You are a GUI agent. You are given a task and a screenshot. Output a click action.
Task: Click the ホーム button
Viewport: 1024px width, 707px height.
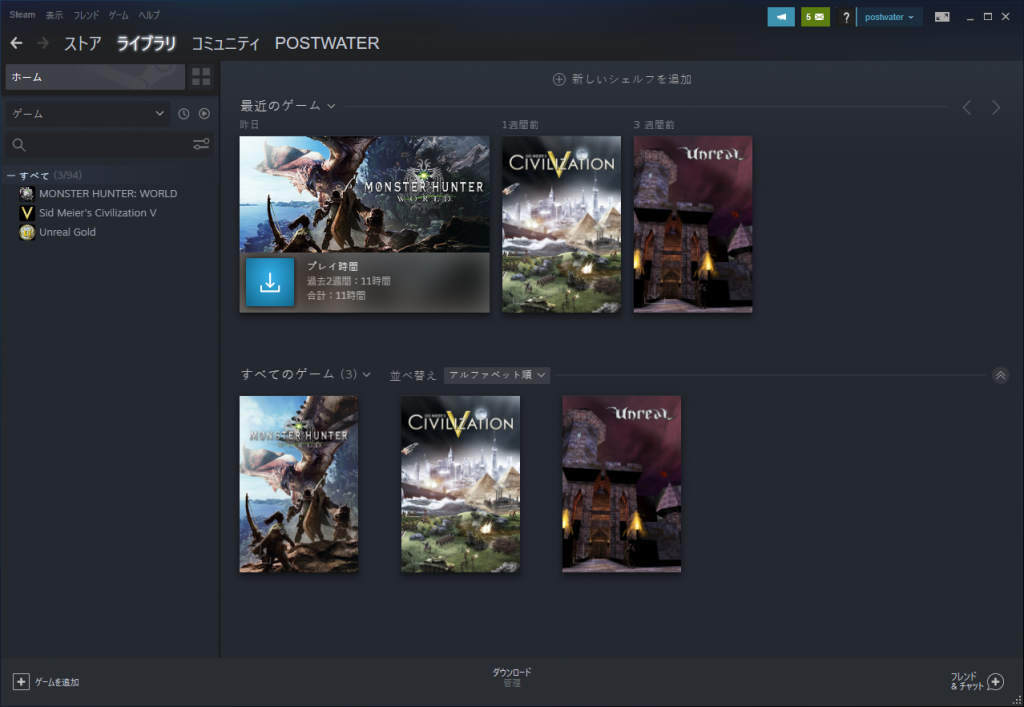point(95,77)
